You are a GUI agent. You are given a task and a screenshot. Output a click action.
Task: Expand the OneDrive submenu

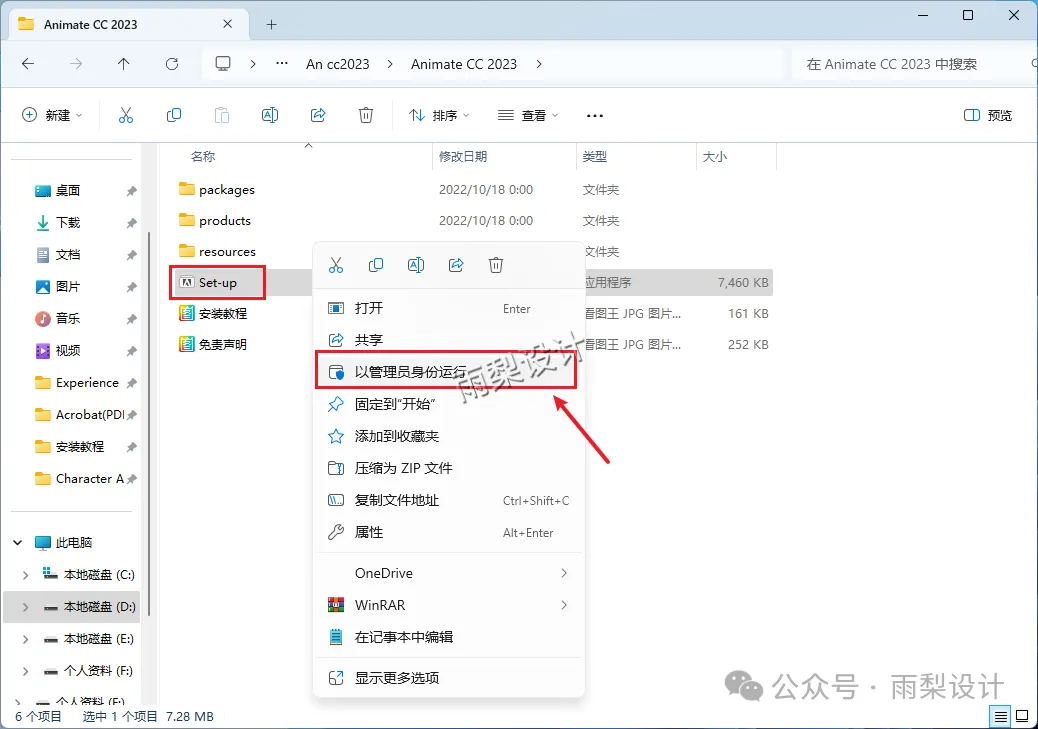pyautogui.click(x=563, y=573)
